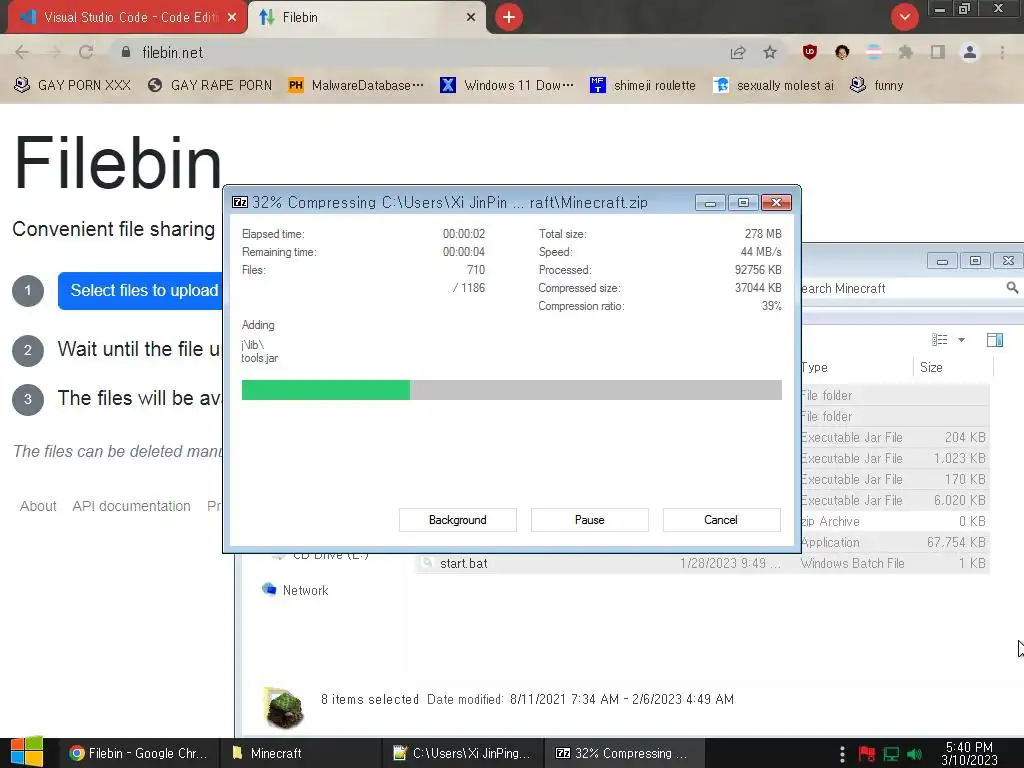Open the tab search dropdown arrow

(904, 17)
